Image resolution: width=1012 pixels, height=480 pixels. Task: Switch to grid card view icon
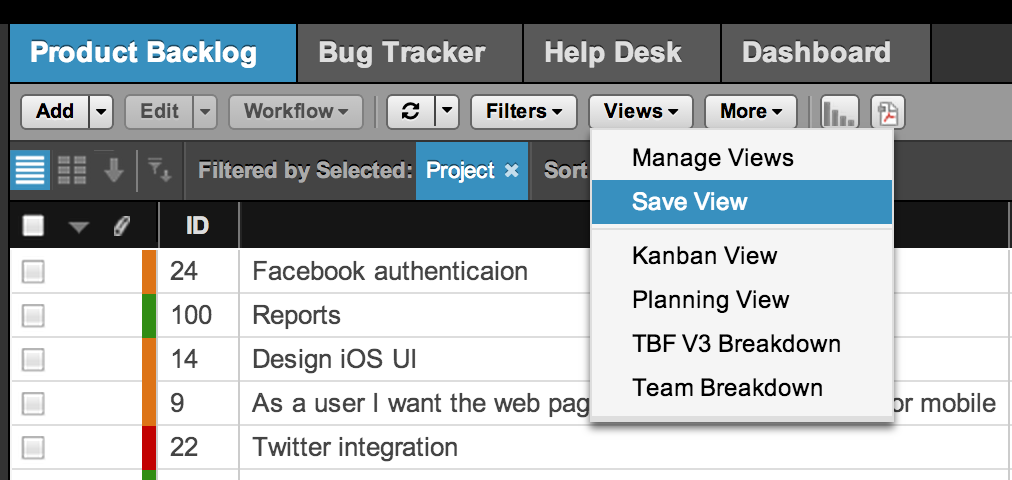pos(72,170)
